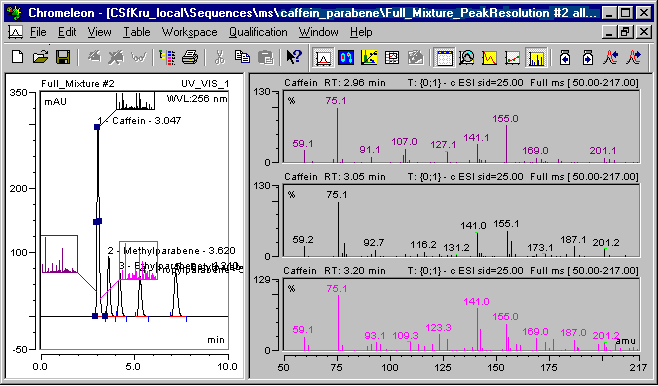
Task: Click the grayed signature icon
Action: click(x=415, y=57)
